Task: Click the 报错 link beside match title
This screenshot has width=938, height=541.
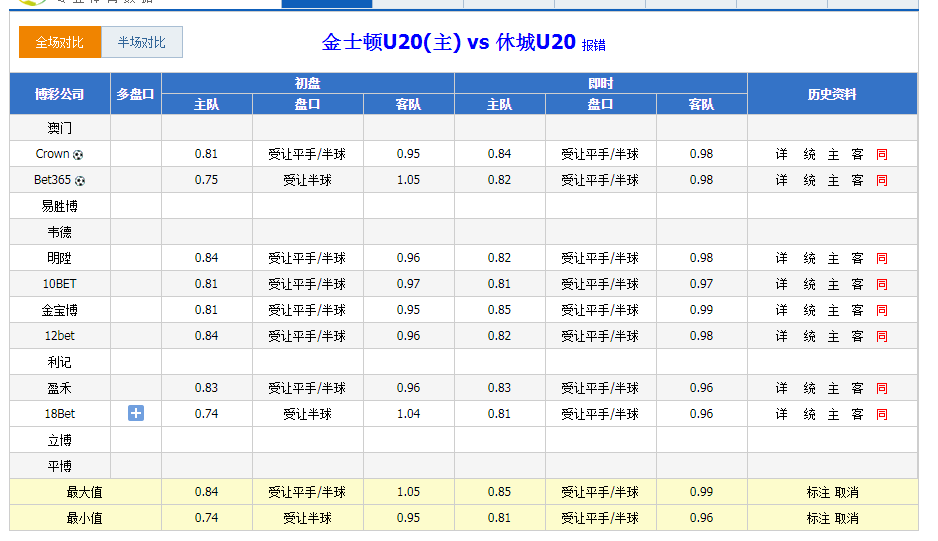Action: (x=593, y=45)
